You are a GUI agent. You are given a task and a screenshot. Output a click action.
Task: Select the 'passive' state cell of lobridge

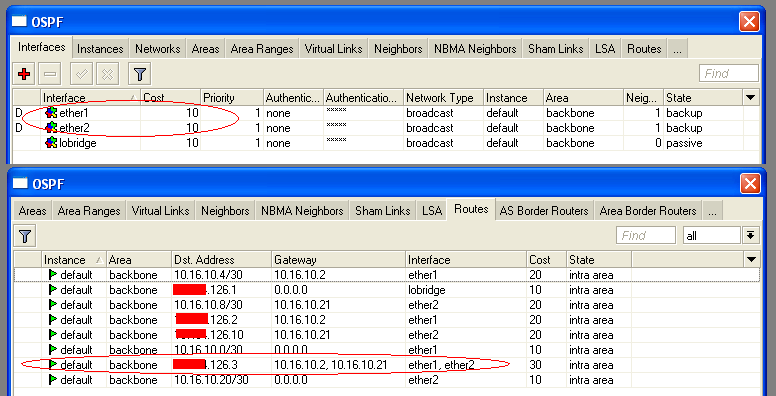pos(703,143)
